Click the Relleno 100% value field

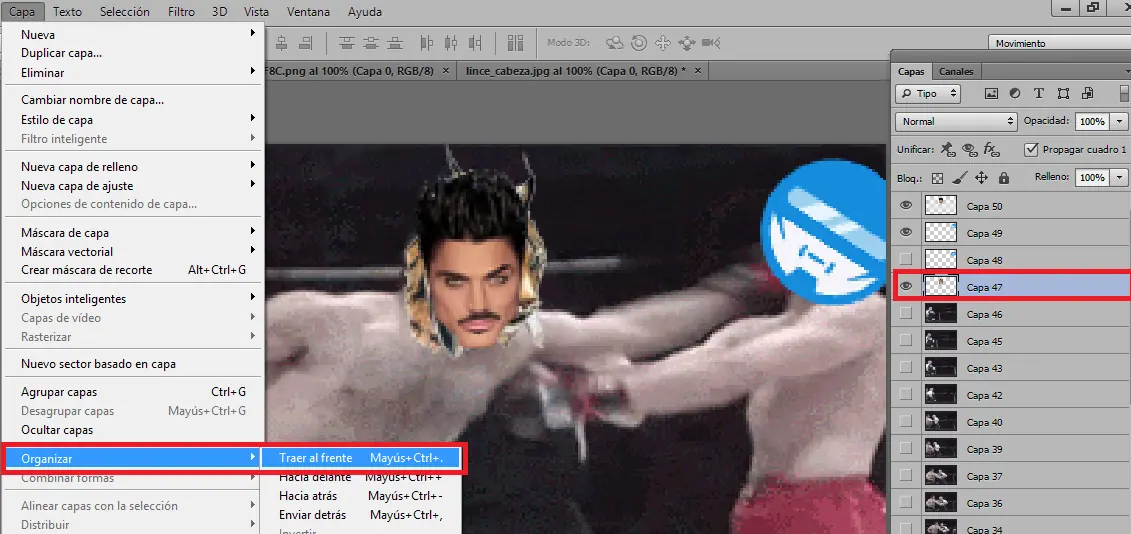click(1093, 178)
